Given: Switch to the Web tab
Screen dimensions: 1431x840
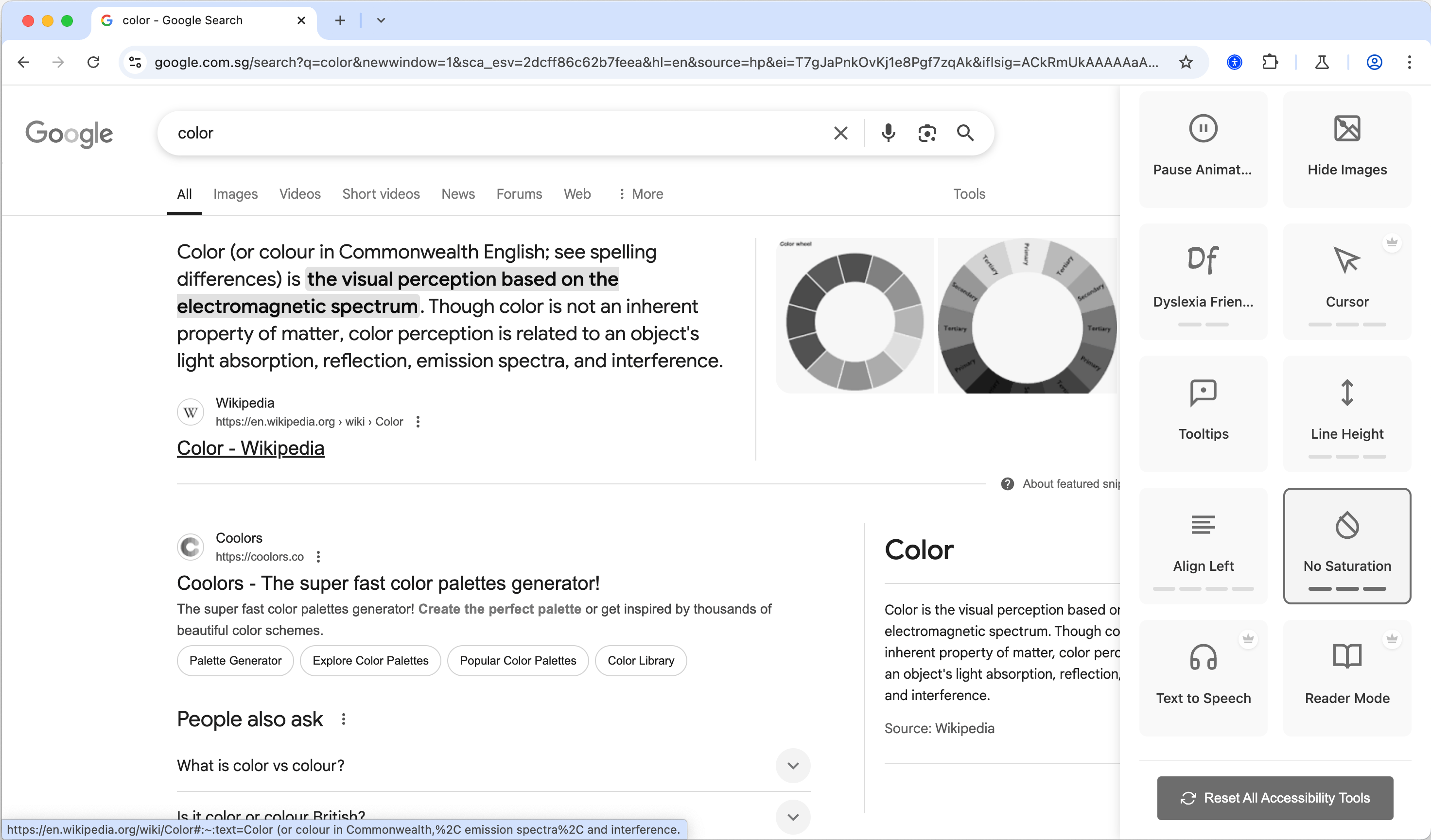Looking at the screenshot, I should (577, 194).
